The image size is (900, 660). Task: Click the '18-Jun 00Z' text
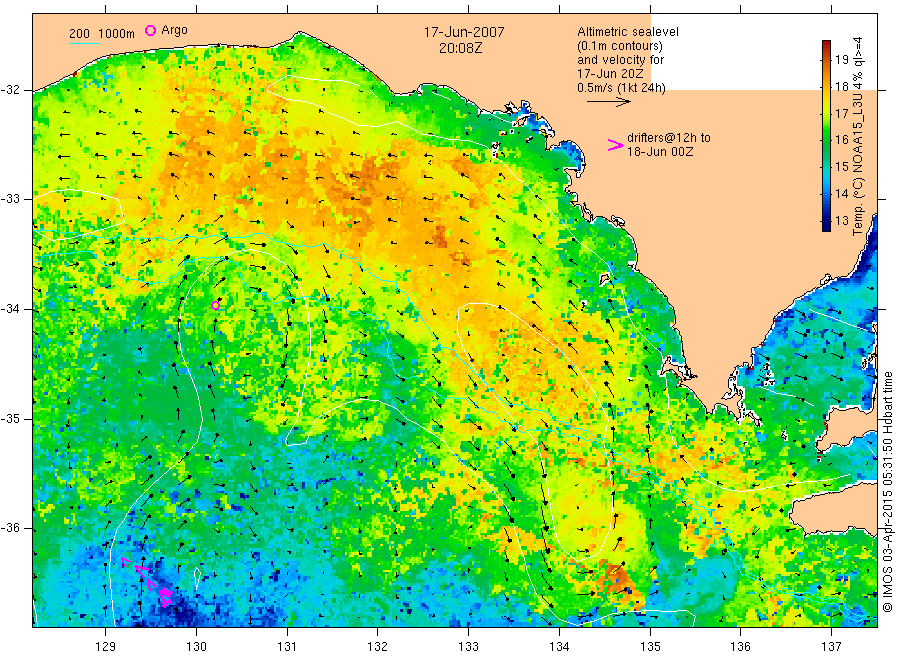(660, 152)
